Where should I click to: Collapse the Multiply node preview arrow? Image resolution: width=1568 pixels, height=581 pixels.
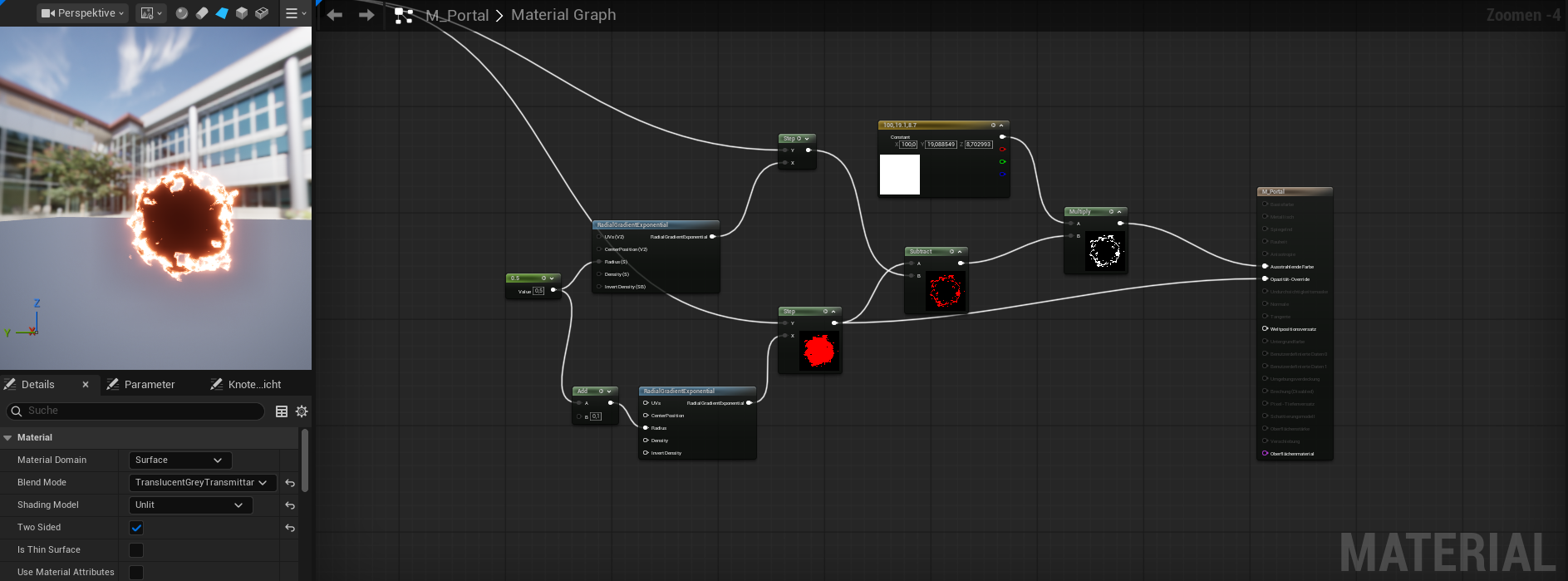point(1119,212)
